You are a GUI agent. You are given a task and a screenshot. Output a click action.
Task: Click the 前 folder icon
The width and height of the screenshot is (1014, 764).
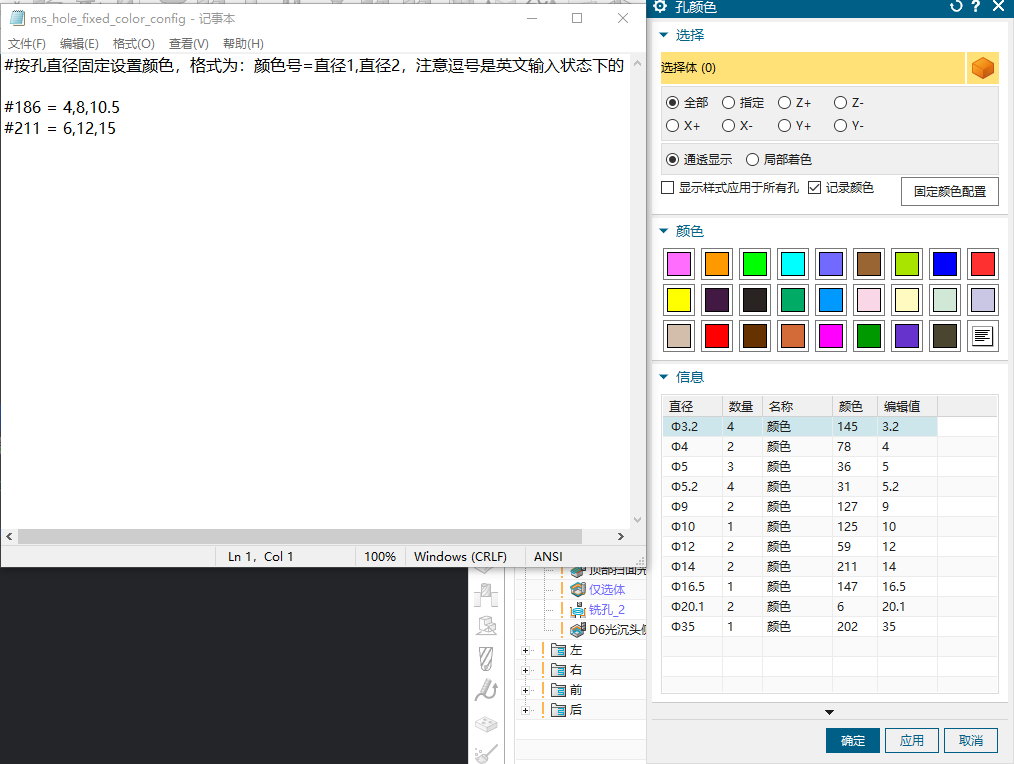[x=558, y=690]
